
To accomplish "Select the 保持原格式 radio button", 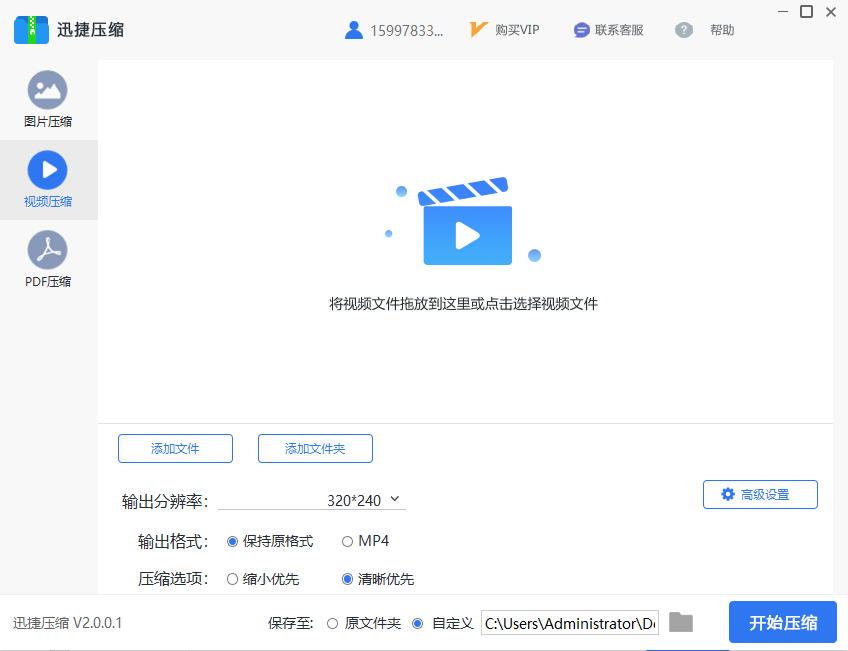I will (233, 541).
